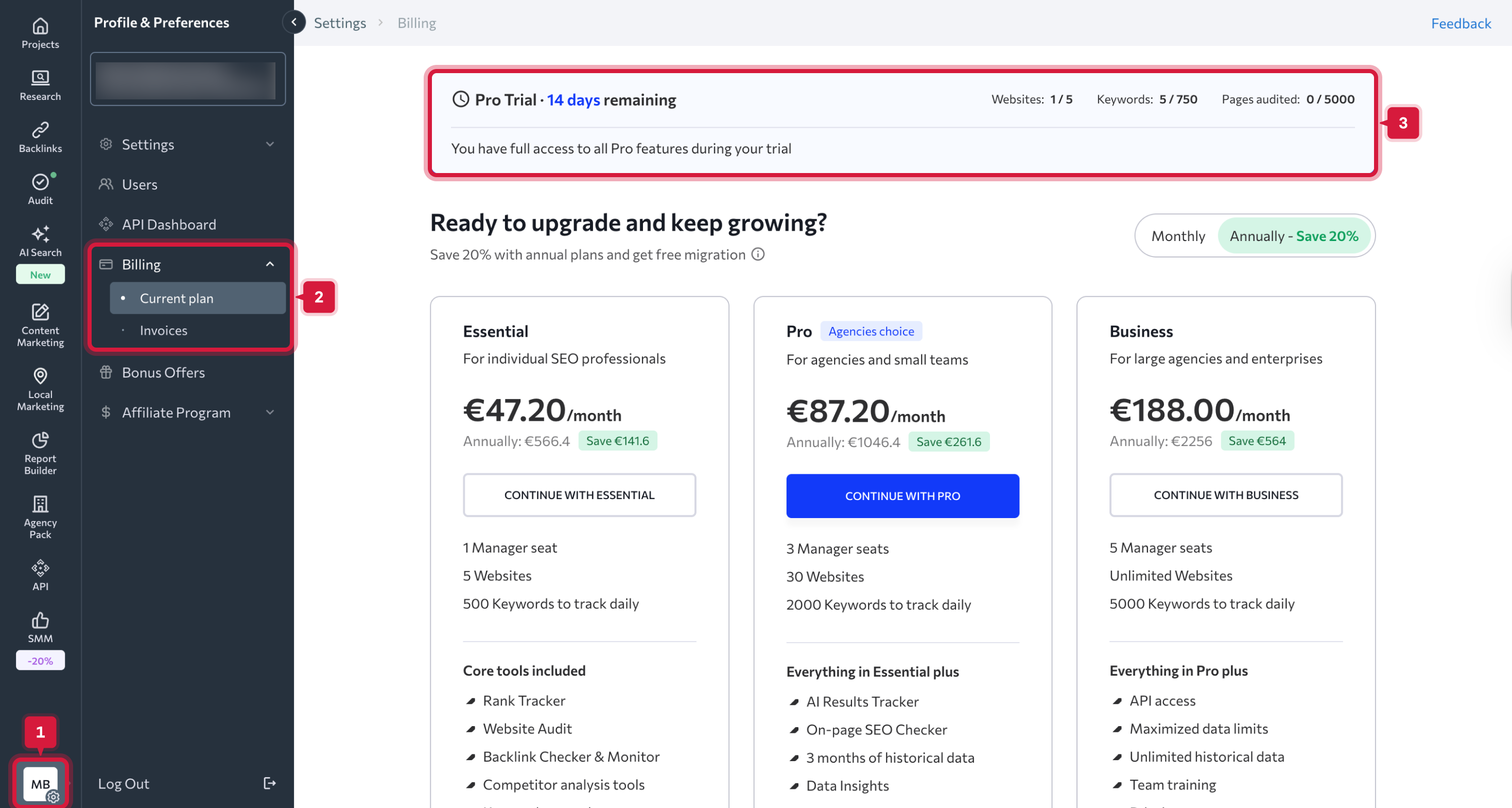
Task: Open the Audit checkmark icon
Action: click(40, 182)
